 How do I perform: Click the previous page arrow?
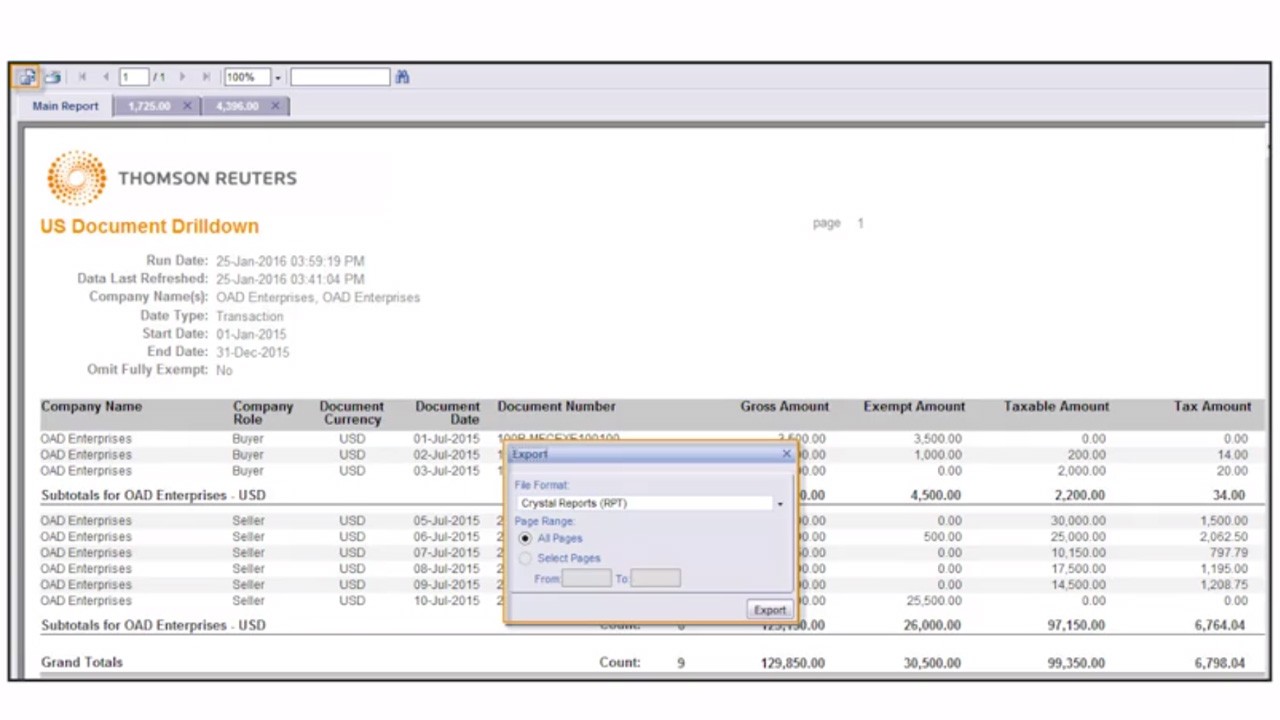click(x=106, y=77)
